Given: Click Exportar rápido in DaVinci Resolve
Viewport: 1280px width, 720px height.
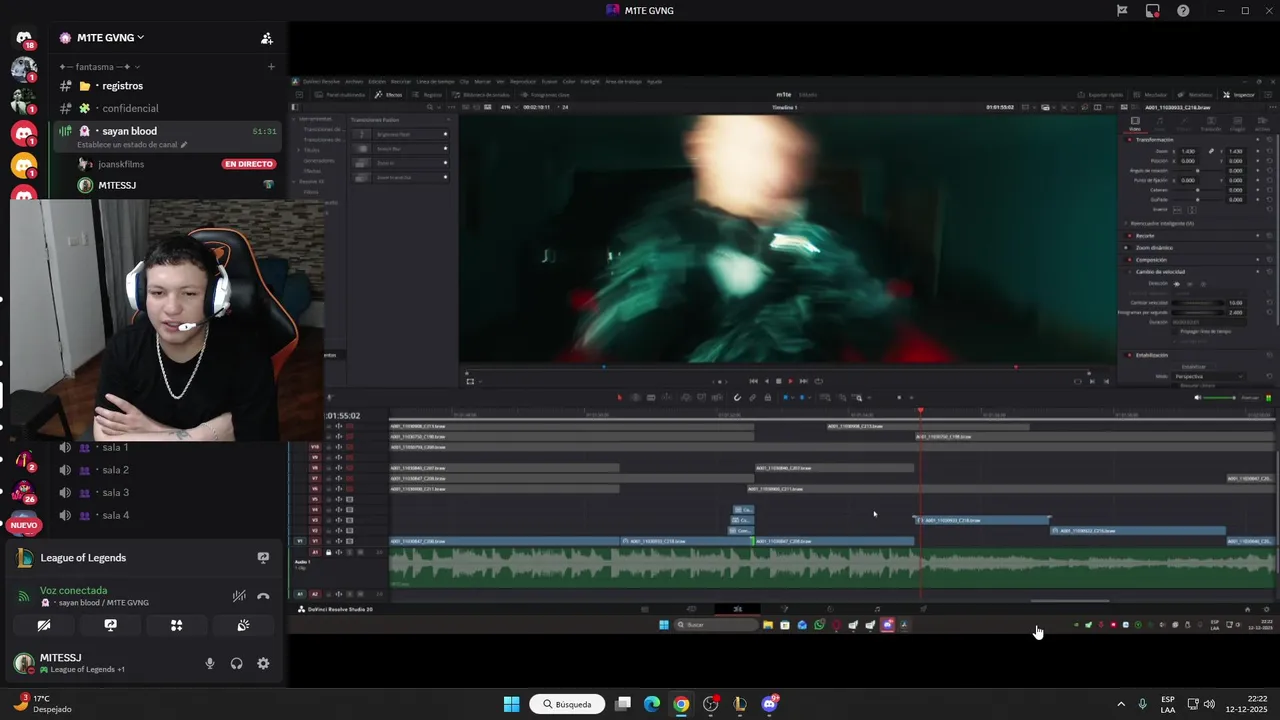Looking at the screenshot, I should 1100,95.
